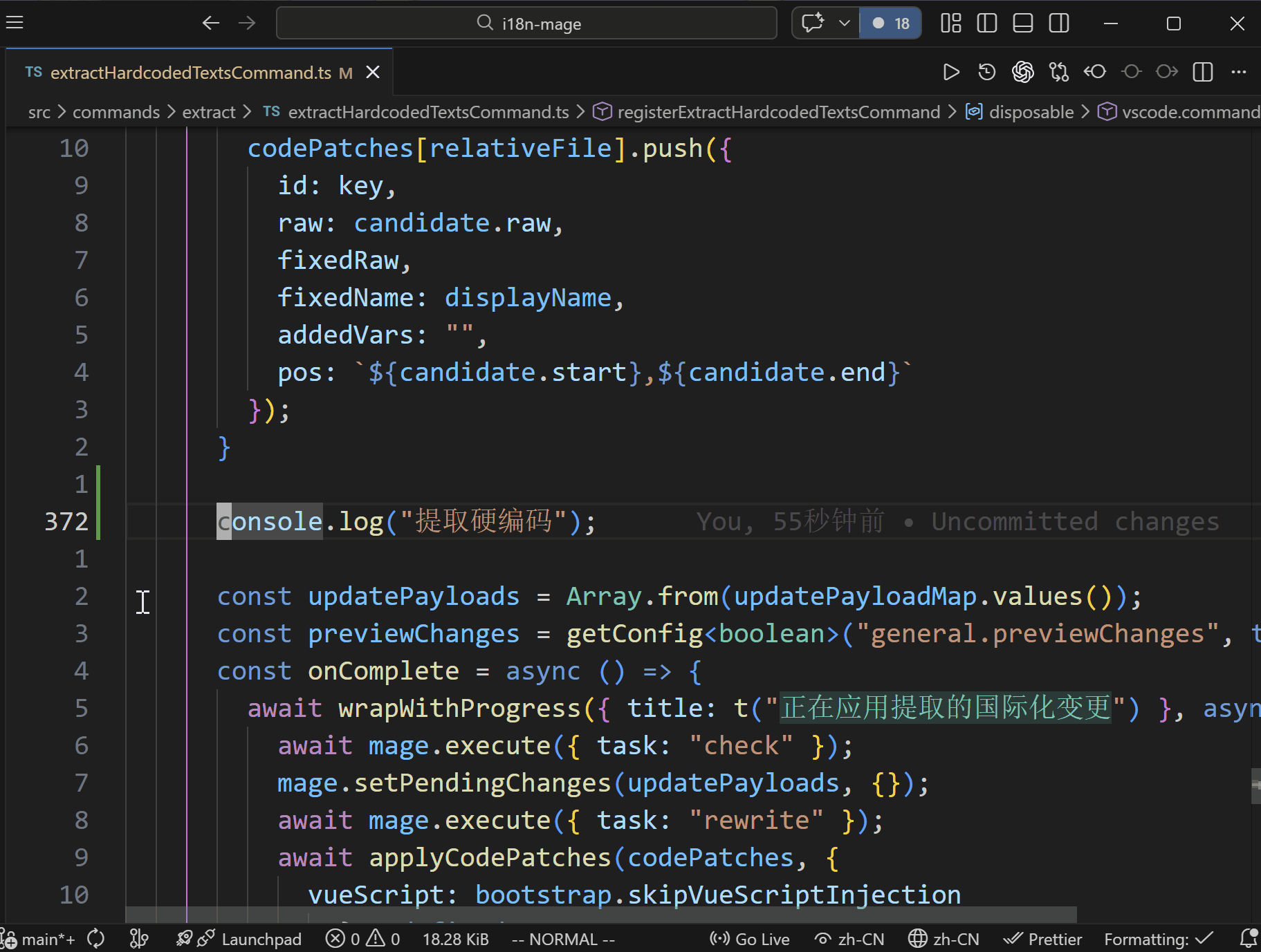
Task: Toggle the secondary side bar layout
Action: point(1059,24)
